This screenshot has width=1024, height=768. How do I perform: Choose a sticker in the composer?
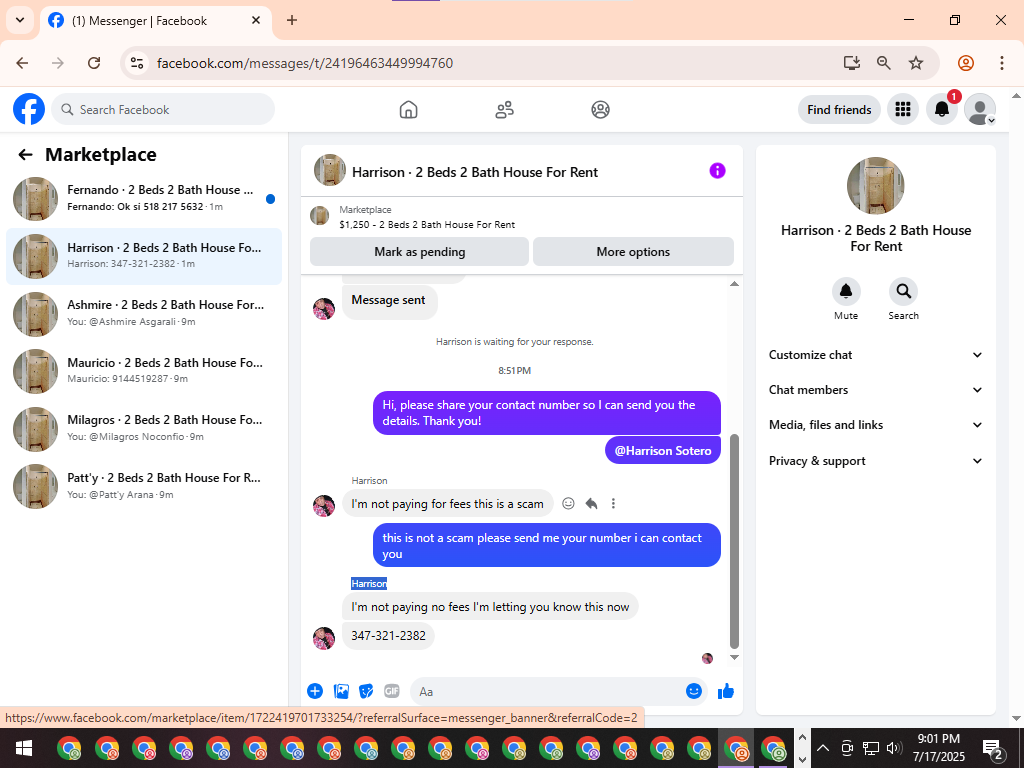pyautogui.click(x=366, y=691)
